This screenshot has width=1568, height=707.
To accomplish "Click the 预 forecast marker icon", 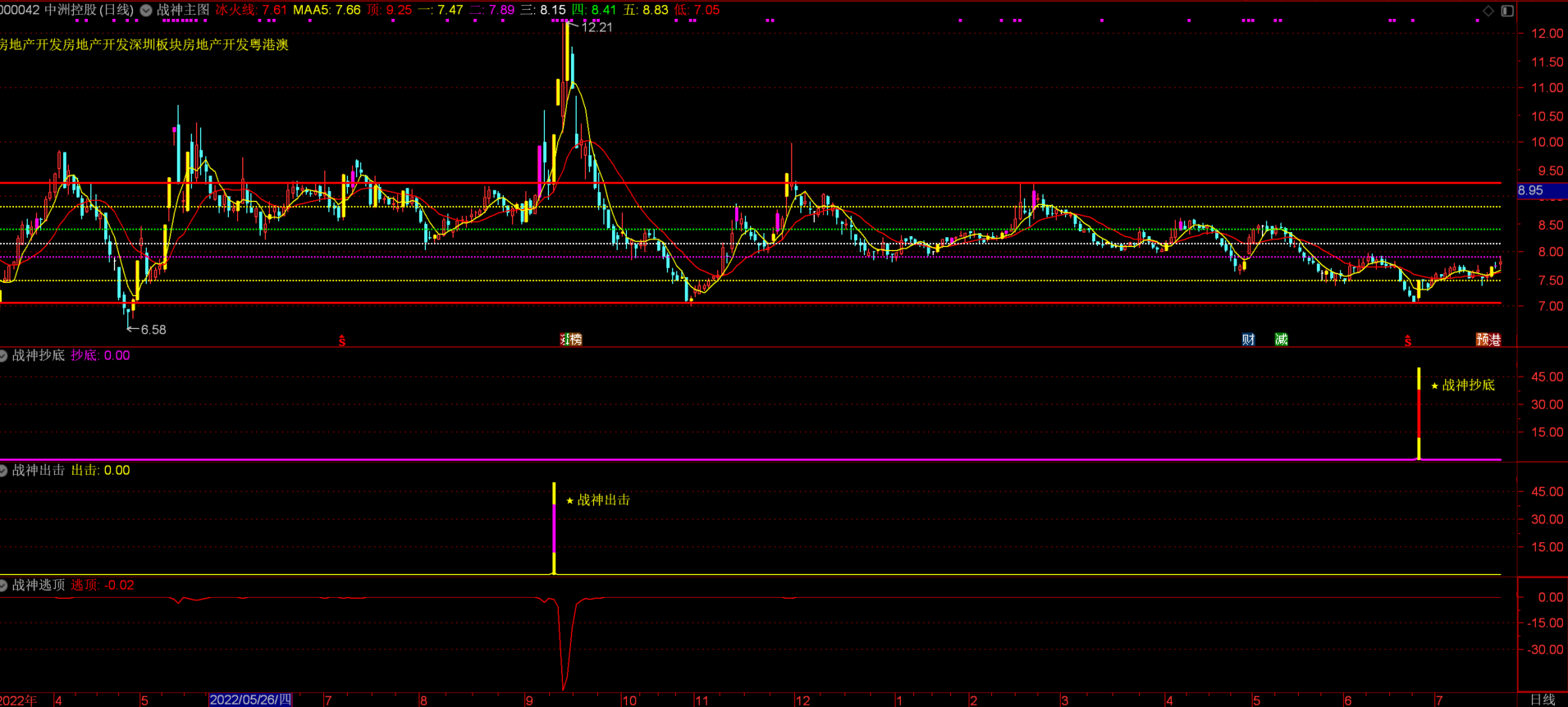I will pyautogui.click(x=1483, y=340).
